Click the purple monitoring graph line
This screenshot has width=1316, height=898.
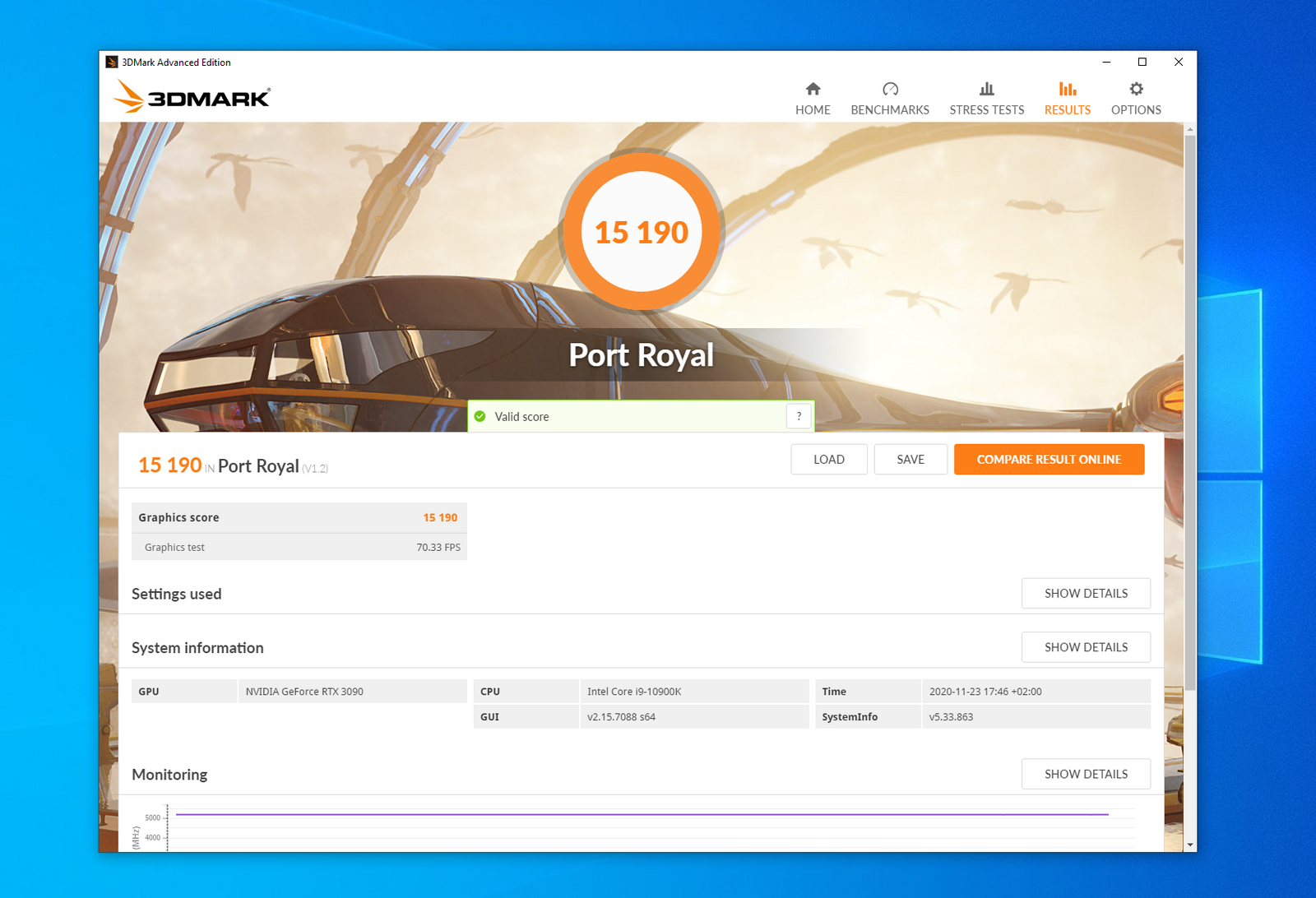pyautogui.click(x=642, y=814)
